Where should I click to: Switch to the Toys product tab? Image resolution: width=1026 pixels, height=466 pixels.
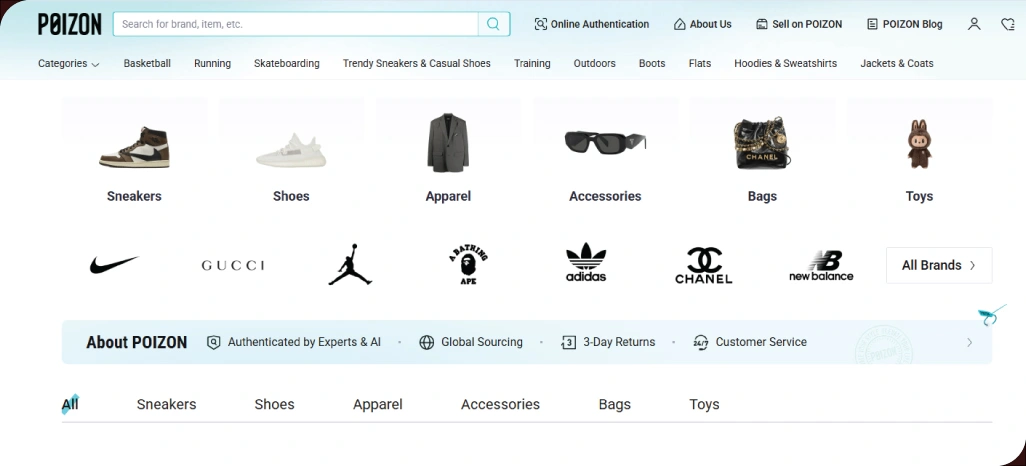(704, 404)
